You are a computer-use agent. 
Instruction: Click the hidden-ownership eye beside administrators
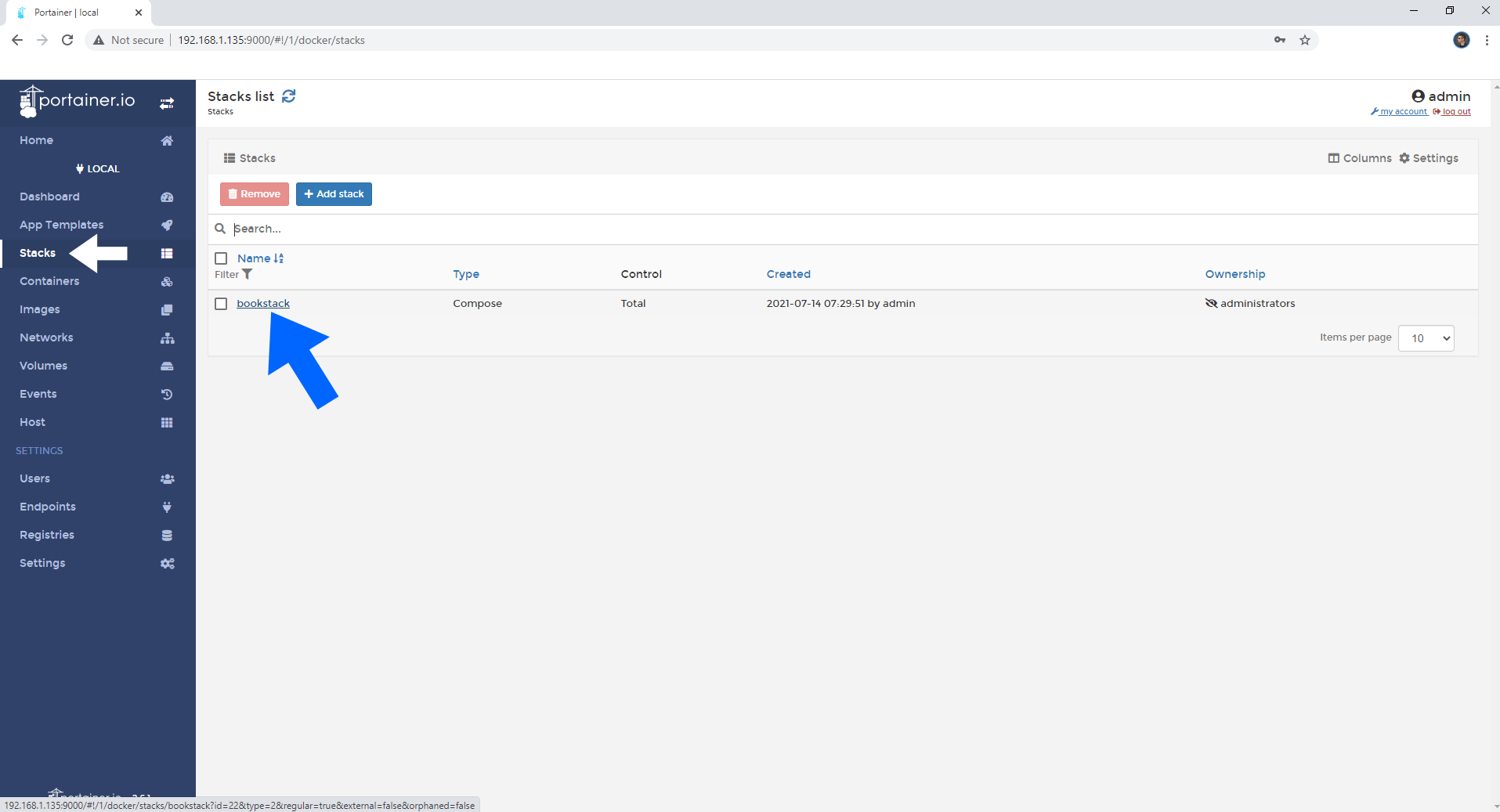point(1212,303)
